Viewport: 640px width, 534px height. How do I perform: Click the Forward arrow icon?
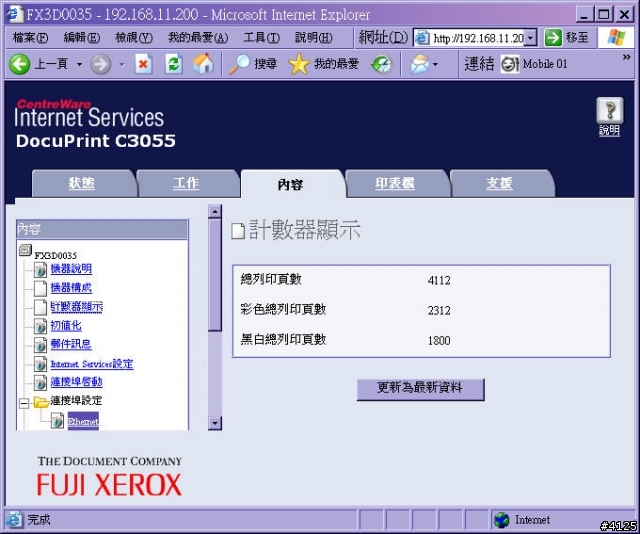[100, 64]
